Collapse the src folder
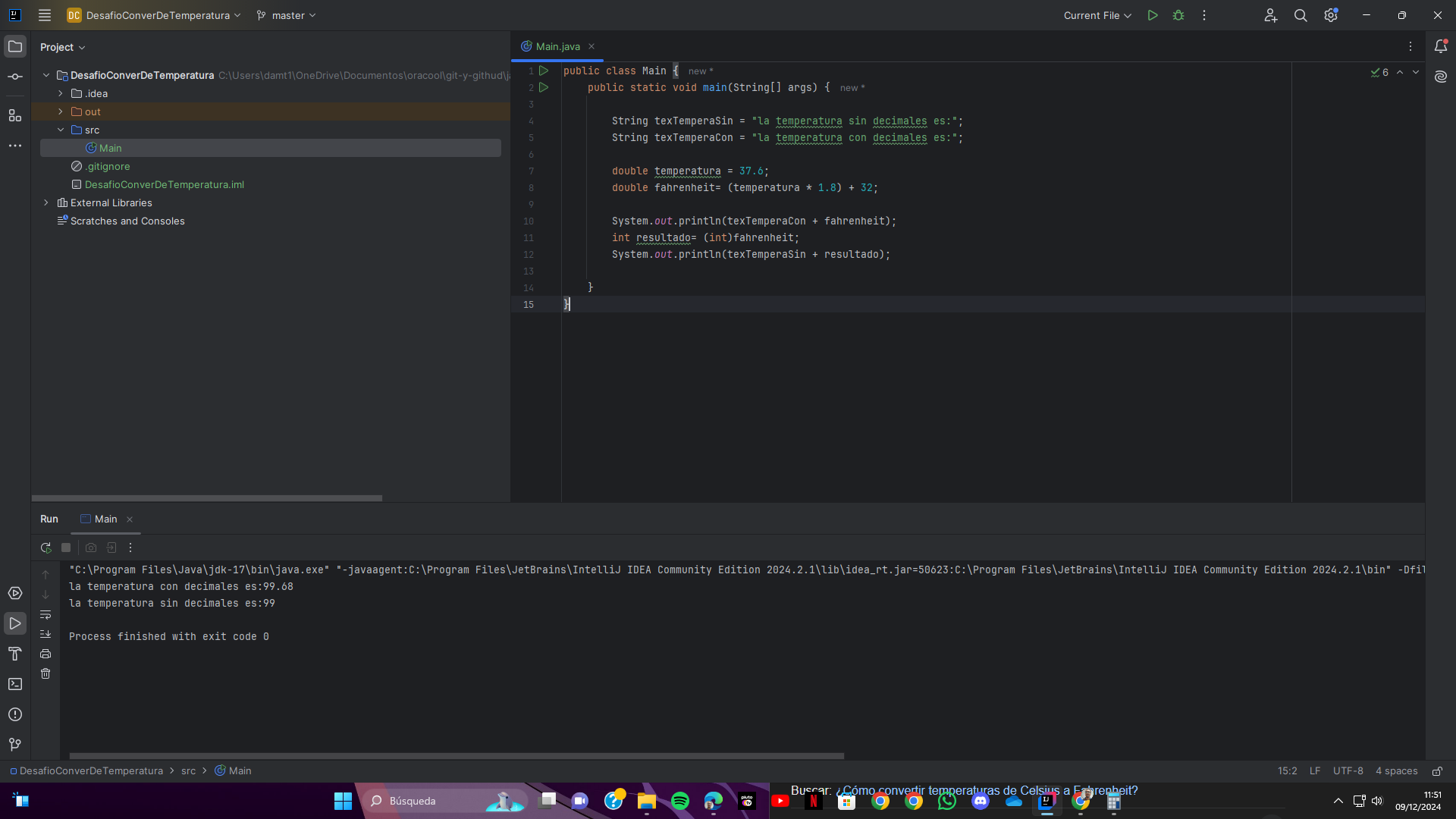 61,130
